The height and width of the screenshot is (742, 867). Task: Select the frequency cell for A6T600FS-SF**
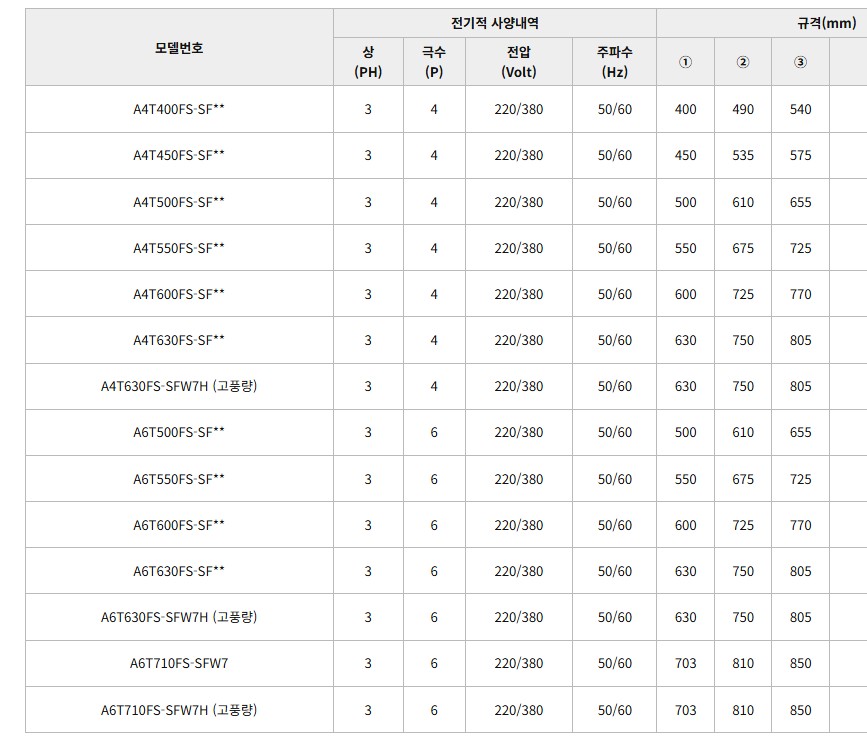click(614, 525)
